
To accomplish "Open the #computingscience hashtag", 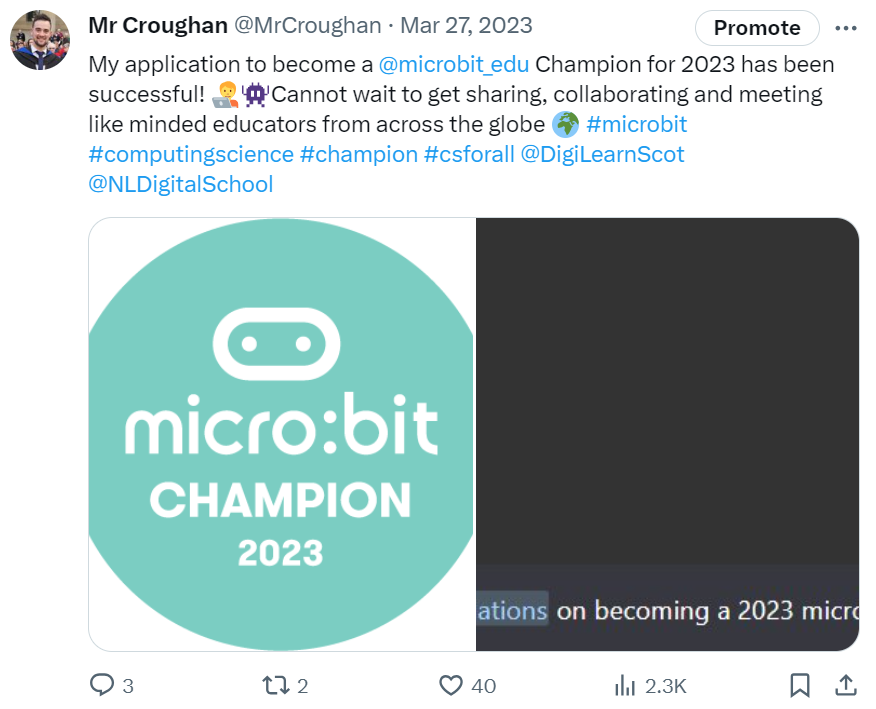I will pyautogui.click(x=191, y=155).
